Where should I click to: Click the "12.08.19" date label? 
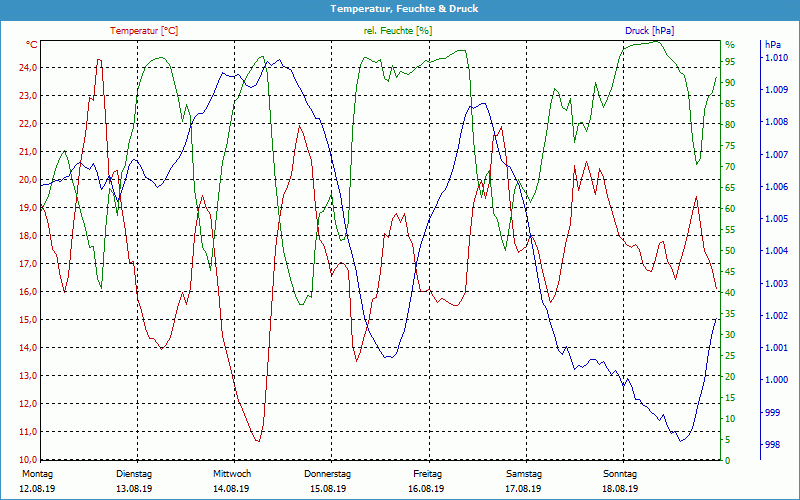(x=37, y=489)
